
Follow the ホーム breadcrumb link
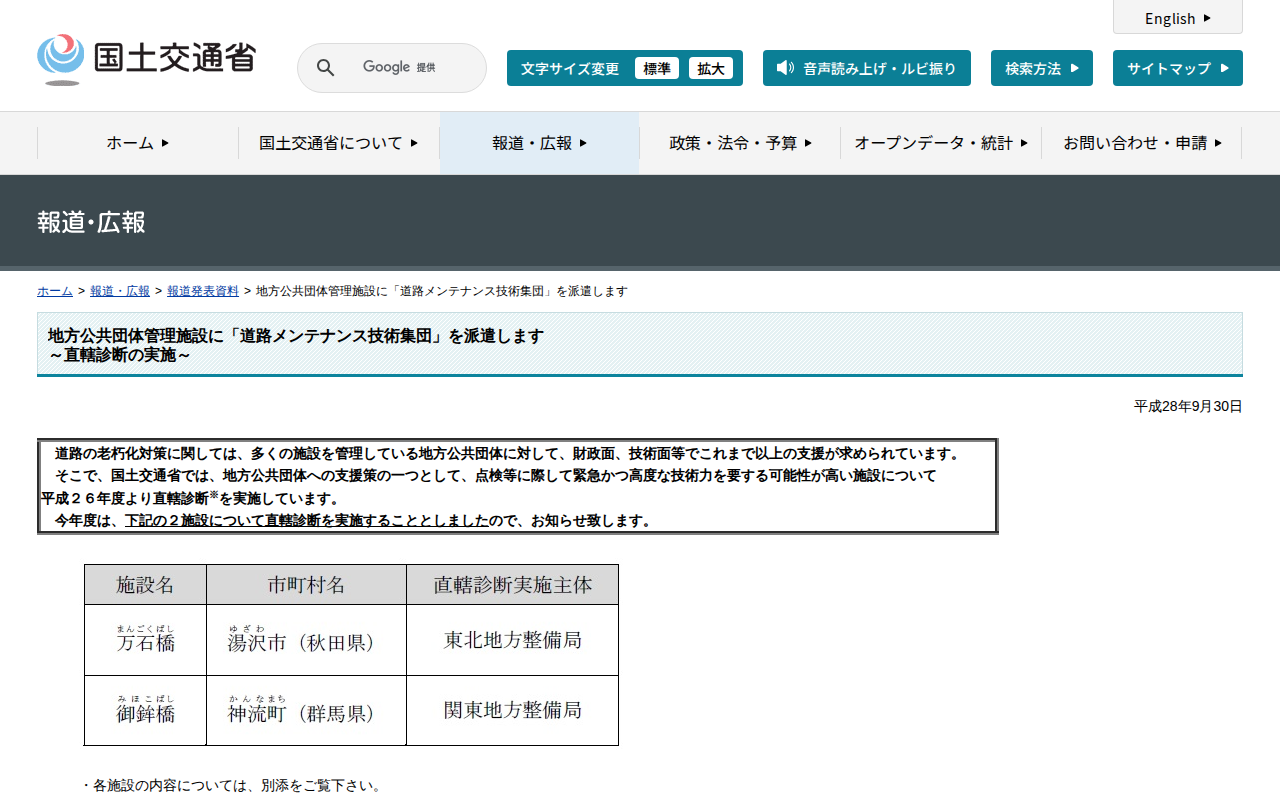pos(54,291)
